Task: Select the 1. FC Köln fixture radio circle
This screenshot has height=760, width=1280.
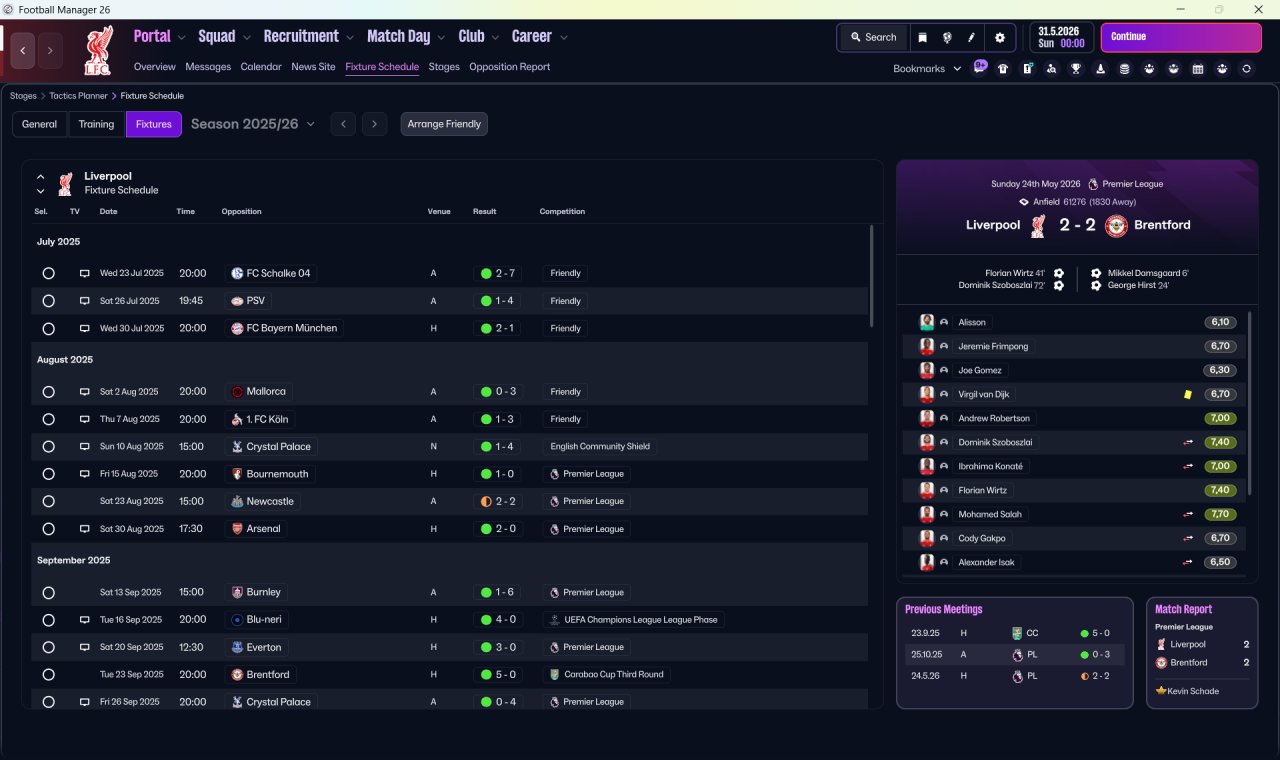Action: click(48, 419)
